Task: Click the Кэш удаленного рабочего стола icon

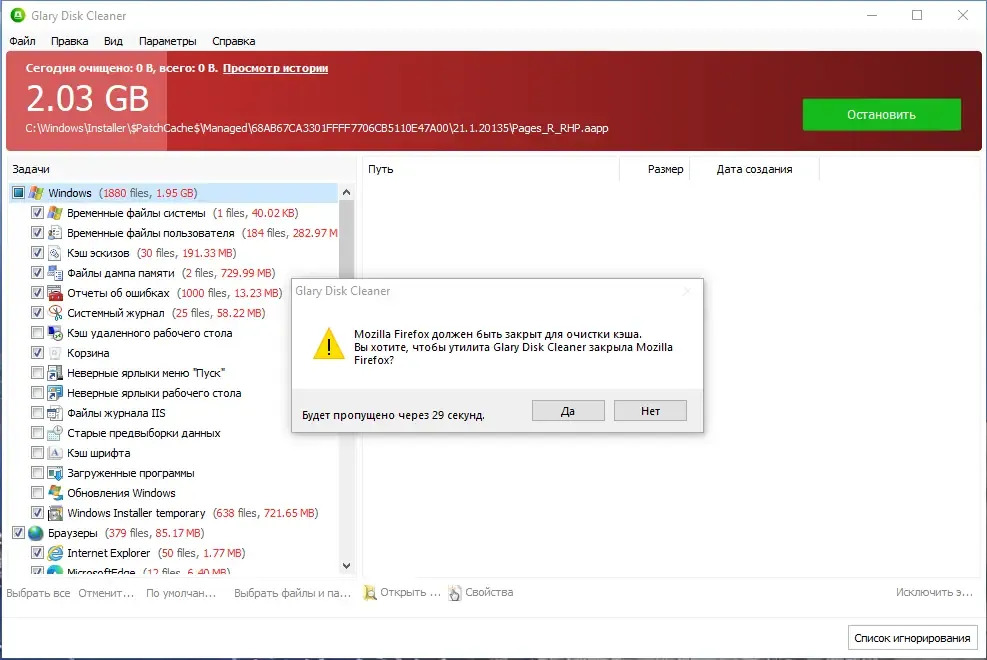Action: point(55,333)
